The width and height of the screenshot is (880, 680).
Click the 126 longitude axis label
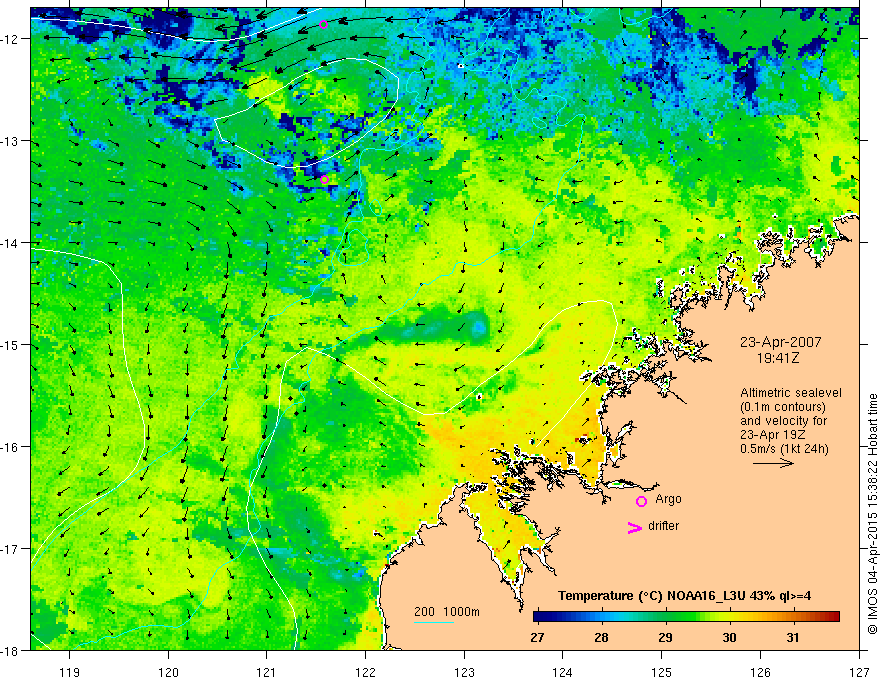point(760,672)
